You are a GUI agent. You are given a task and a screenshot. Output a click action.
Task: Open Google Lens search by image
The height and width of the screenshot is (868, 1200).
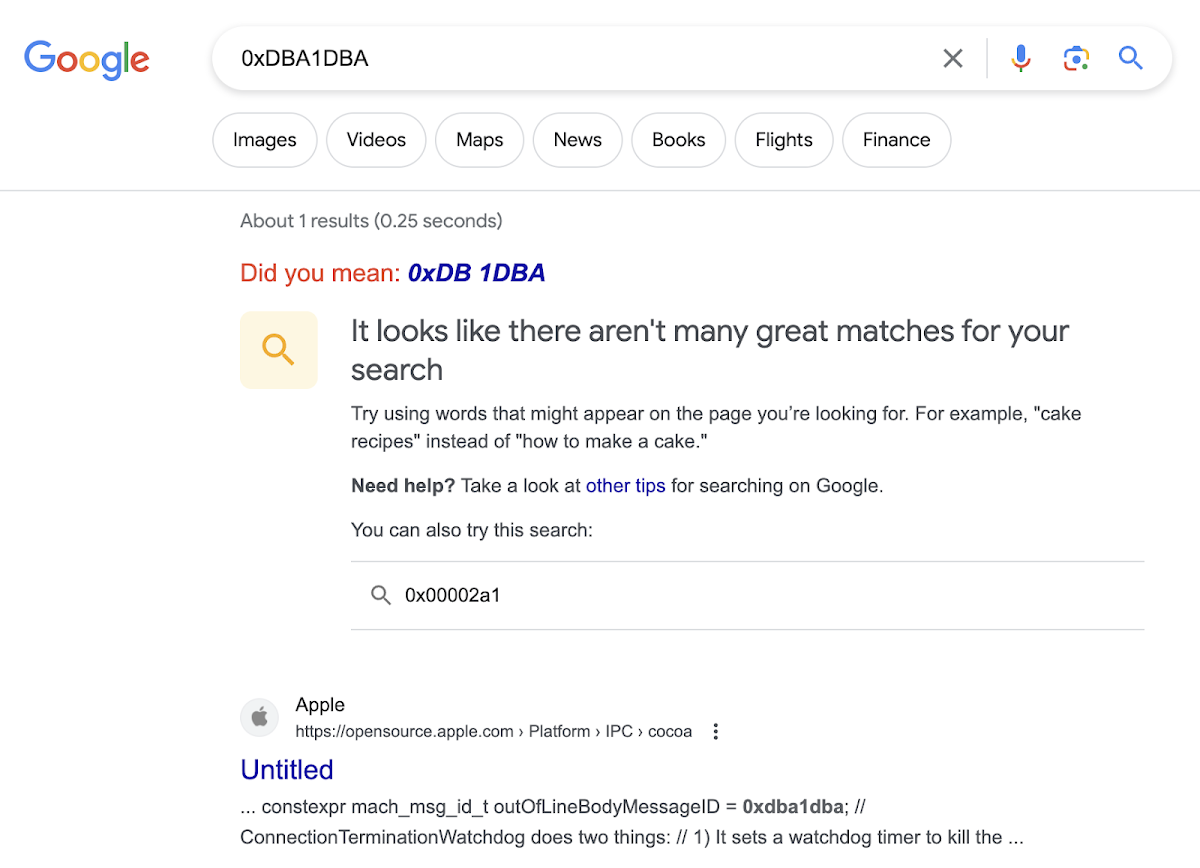tap(1076, 58)
